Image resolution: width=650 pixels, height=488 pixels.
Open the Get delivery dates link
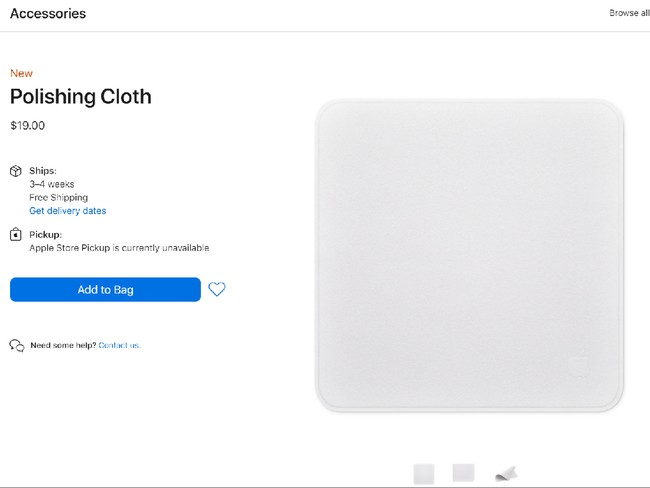click(x=67, y=211)
